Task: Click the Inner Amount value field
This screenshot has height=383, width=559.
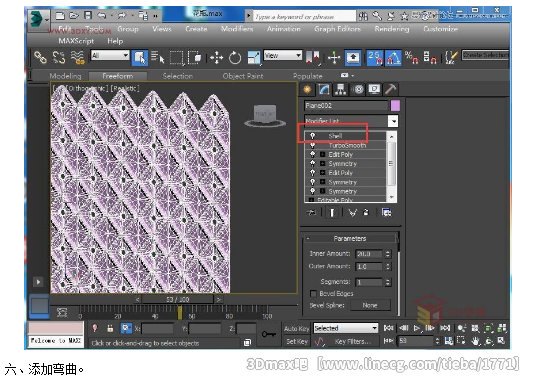Action: point(369,254)
